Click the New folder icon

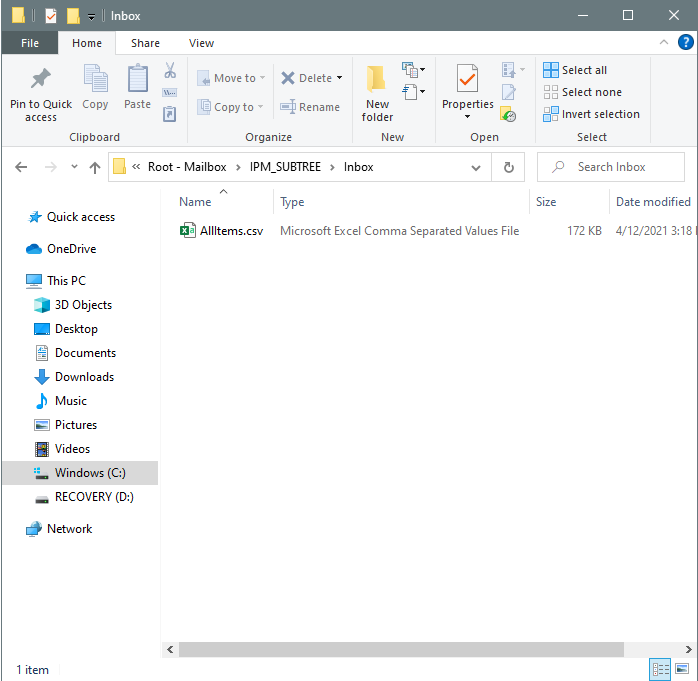377,78
